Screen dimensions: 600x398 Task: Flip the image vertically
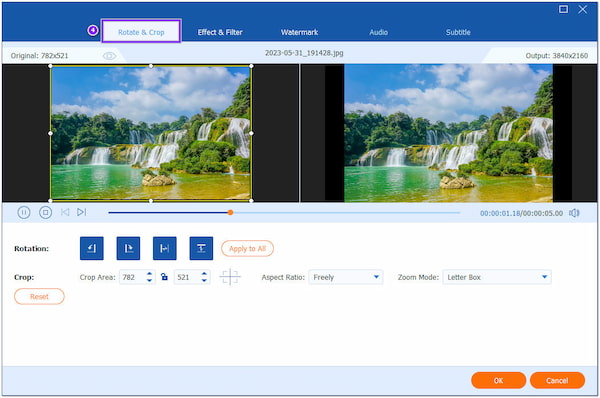tap(201, 248)
